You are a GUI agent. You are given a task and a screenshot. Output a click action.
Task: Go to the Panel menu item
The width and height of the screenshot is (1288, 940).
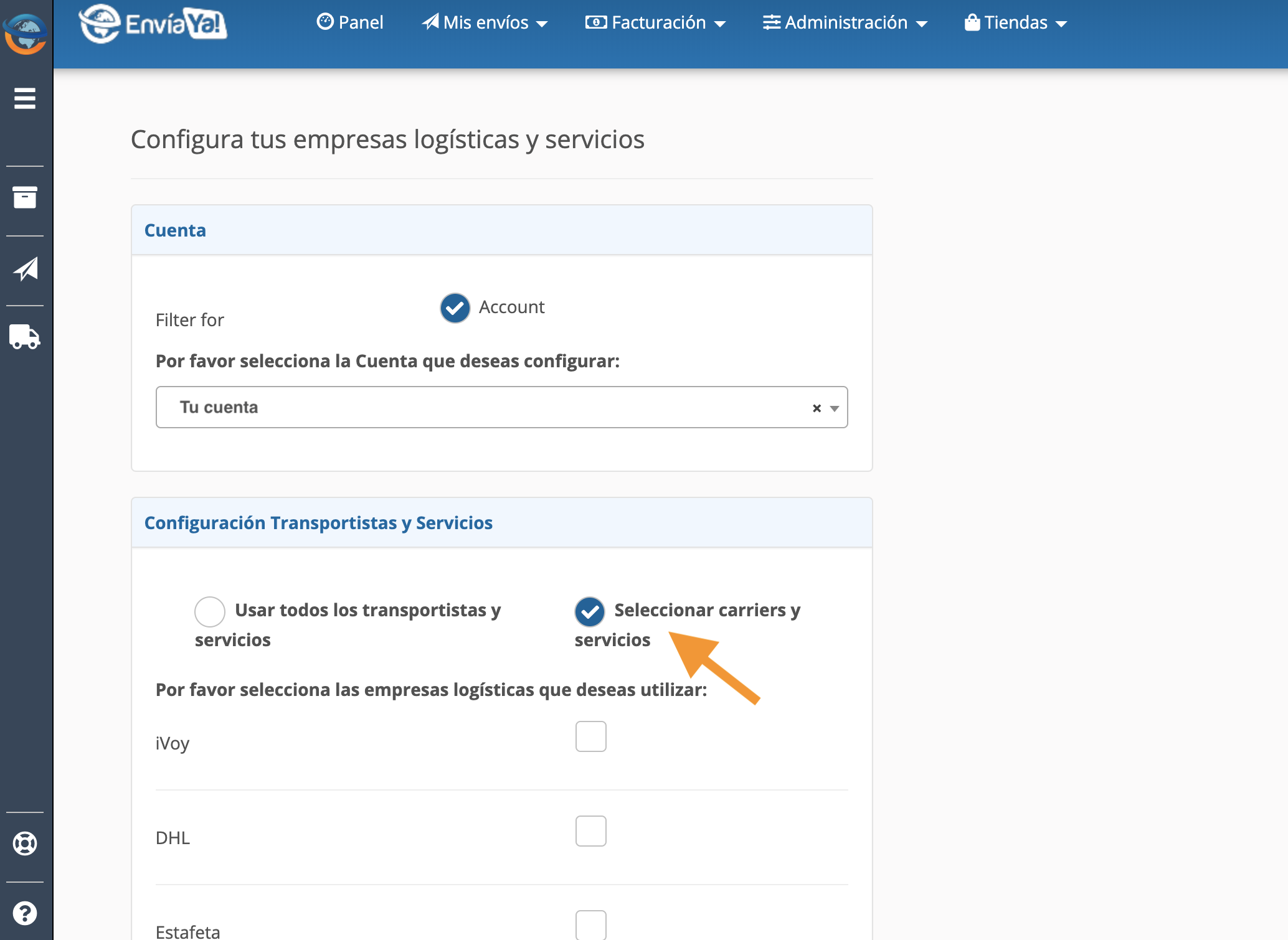(x=350, y=23)
